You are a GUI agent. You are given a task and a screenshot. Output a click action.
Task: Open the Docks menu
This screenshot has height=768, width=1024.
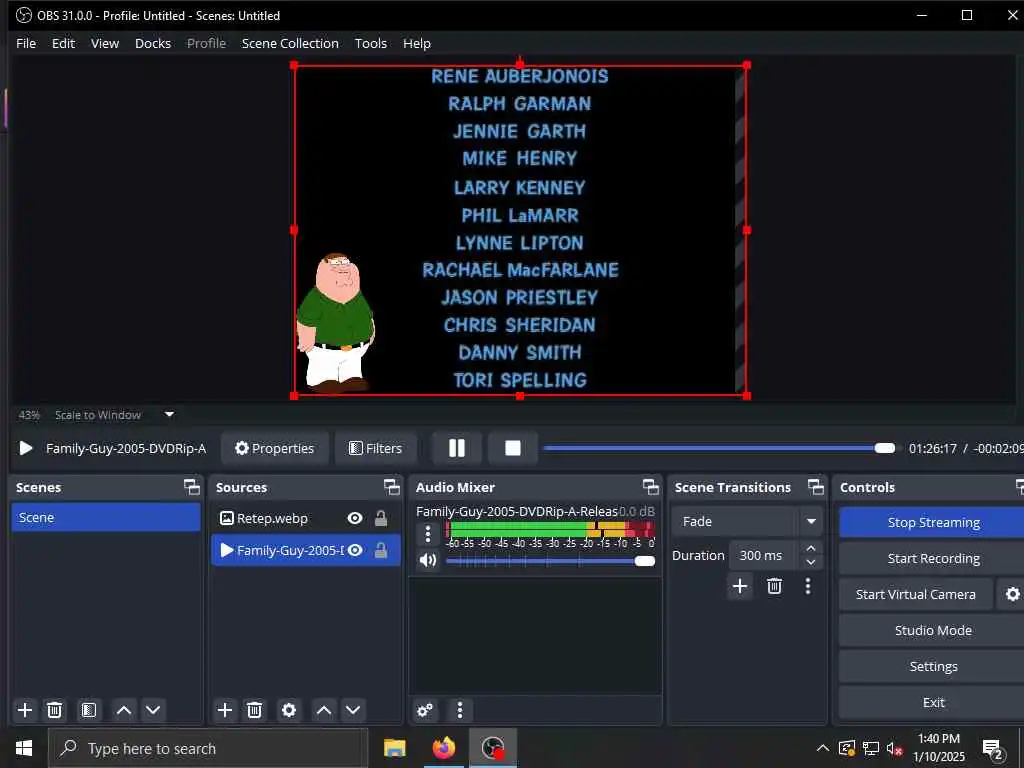click(x=153, y=43)
